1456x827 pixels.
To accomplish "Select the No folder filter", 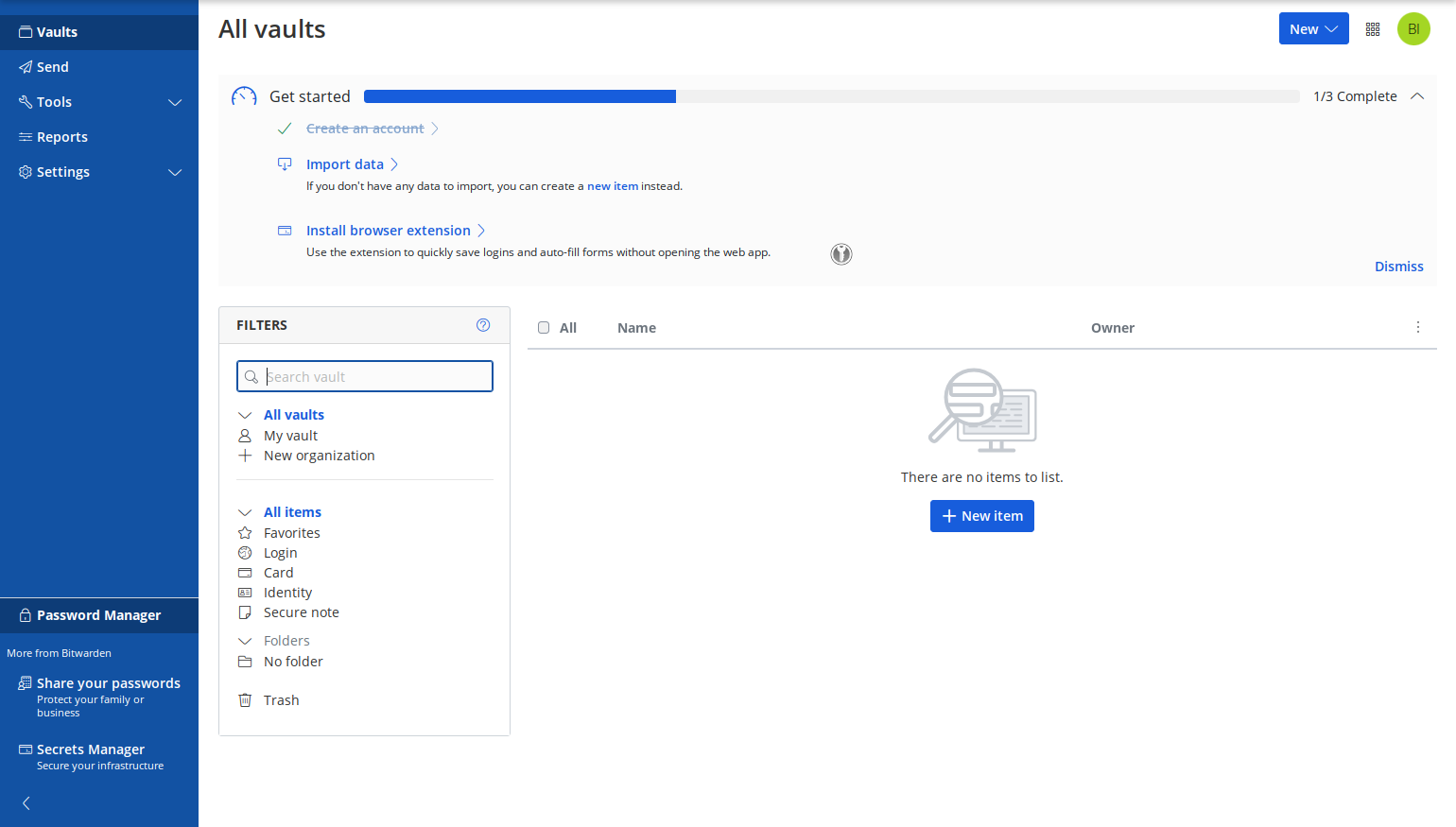I will point(293,662).
